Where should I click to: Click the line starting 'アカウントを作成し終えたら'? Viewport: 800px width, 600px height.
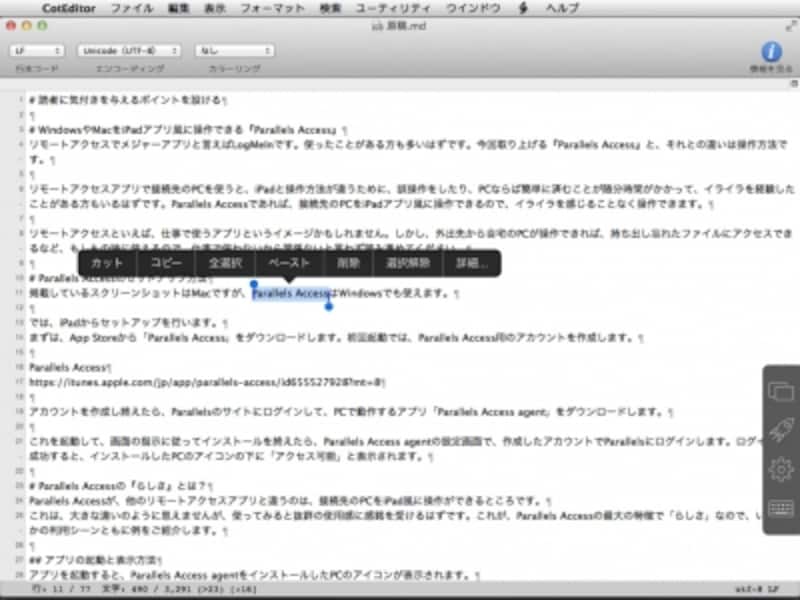[350, 411]
